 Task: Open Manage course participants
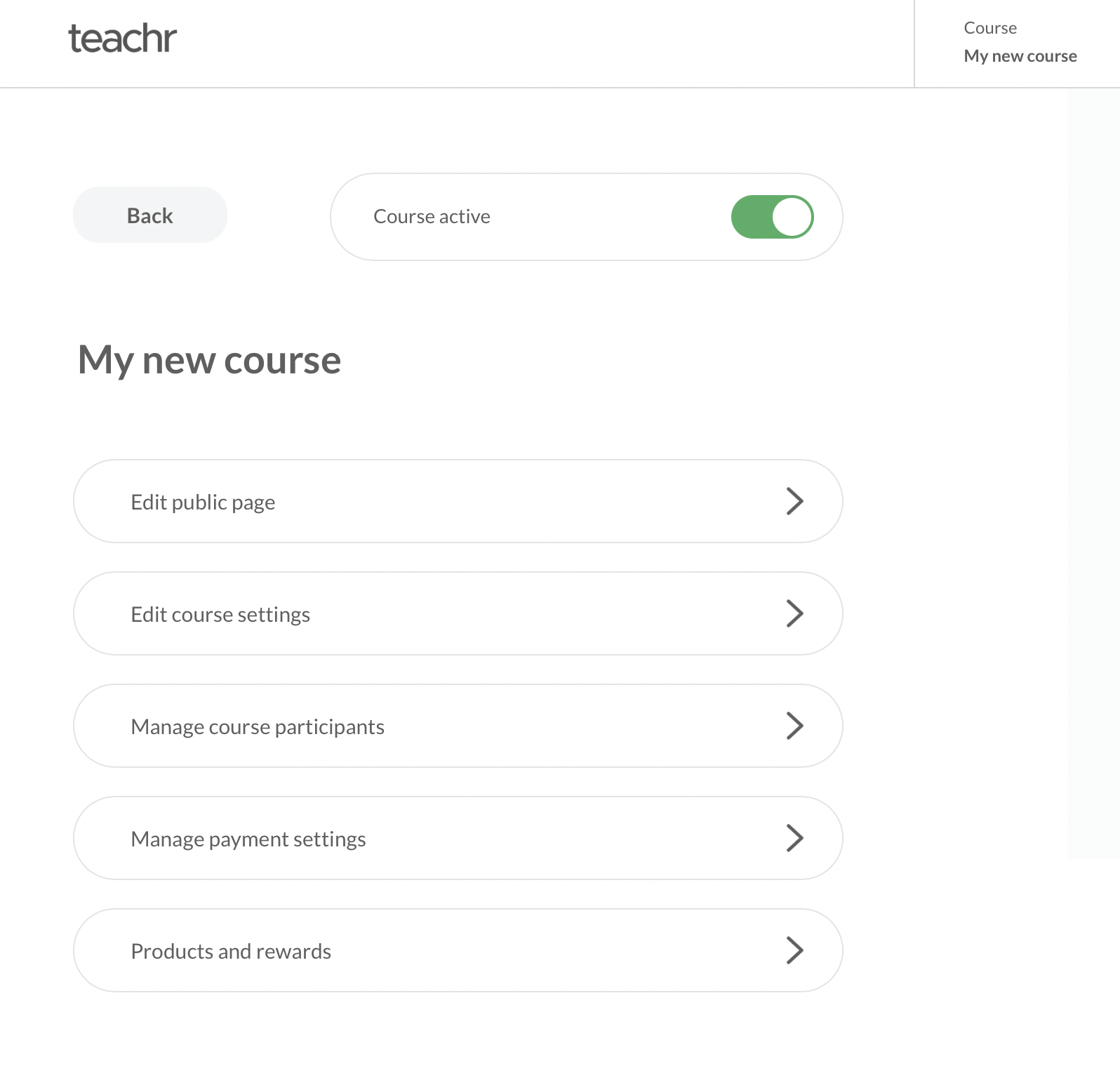[258, 727]
